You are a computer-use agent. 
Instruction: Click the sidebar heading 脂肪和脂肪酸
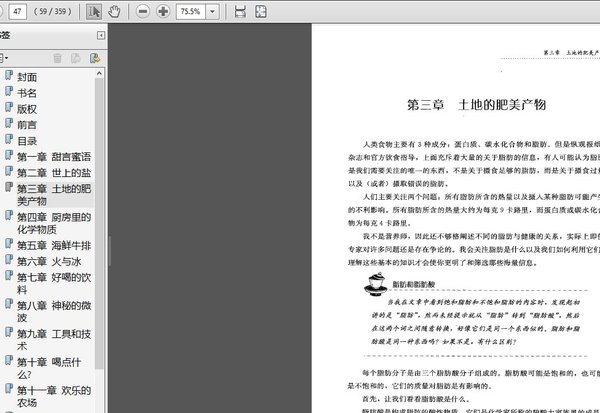[414, 284]
